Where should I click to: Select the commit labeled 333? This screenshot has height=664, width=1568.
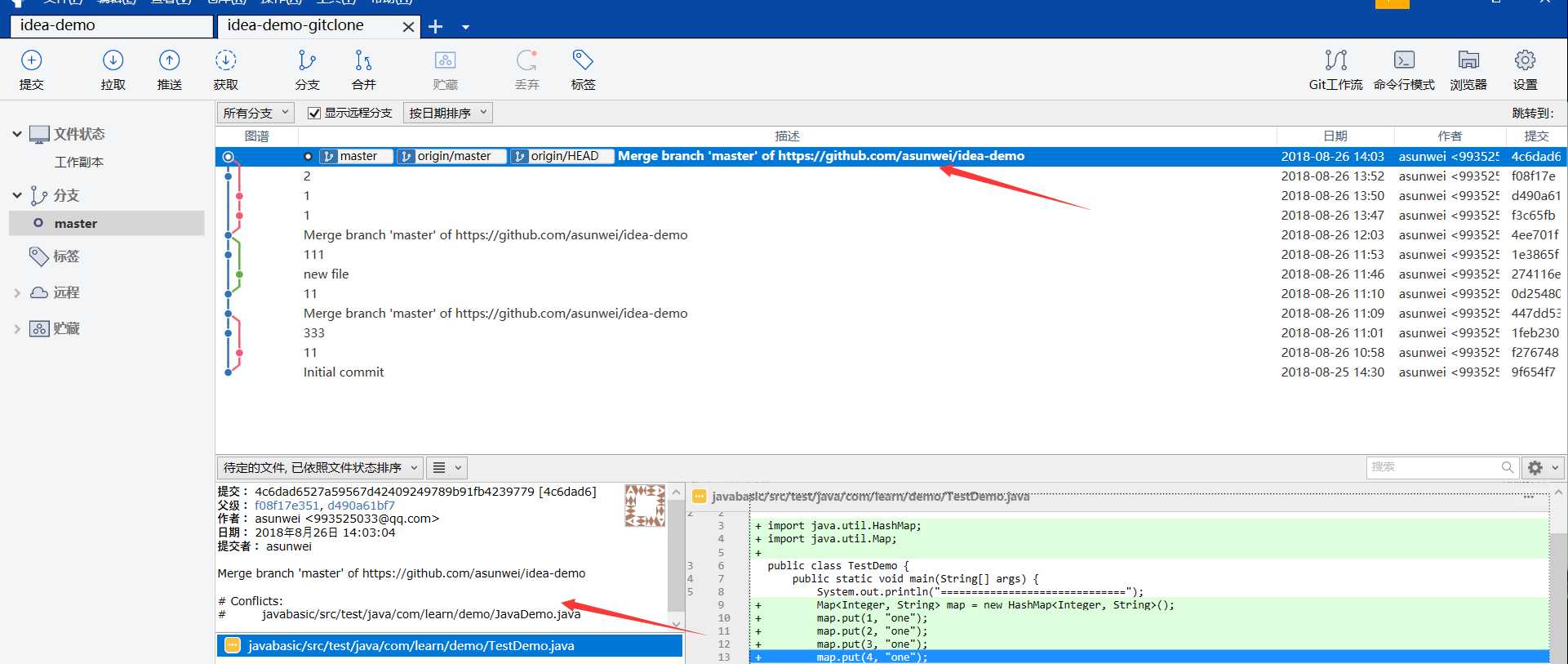point(890,333)
